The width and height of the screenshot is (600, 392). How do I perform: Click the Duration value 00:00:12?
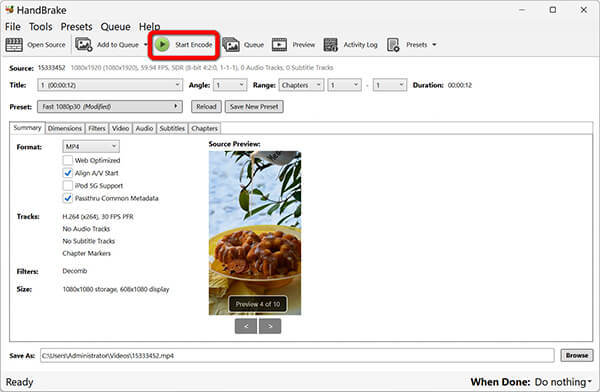[460, 85]
